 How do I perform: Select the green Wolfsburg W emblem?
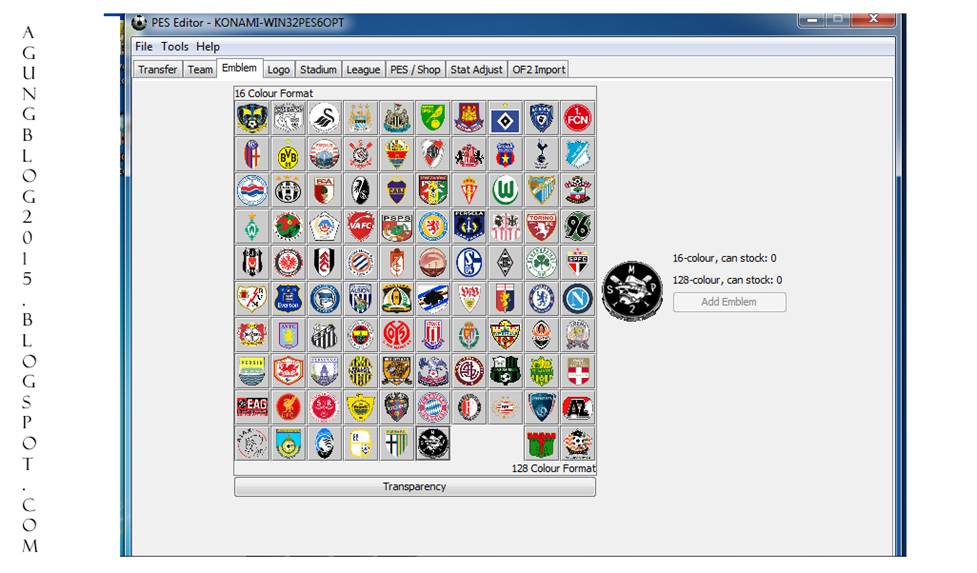505,190
